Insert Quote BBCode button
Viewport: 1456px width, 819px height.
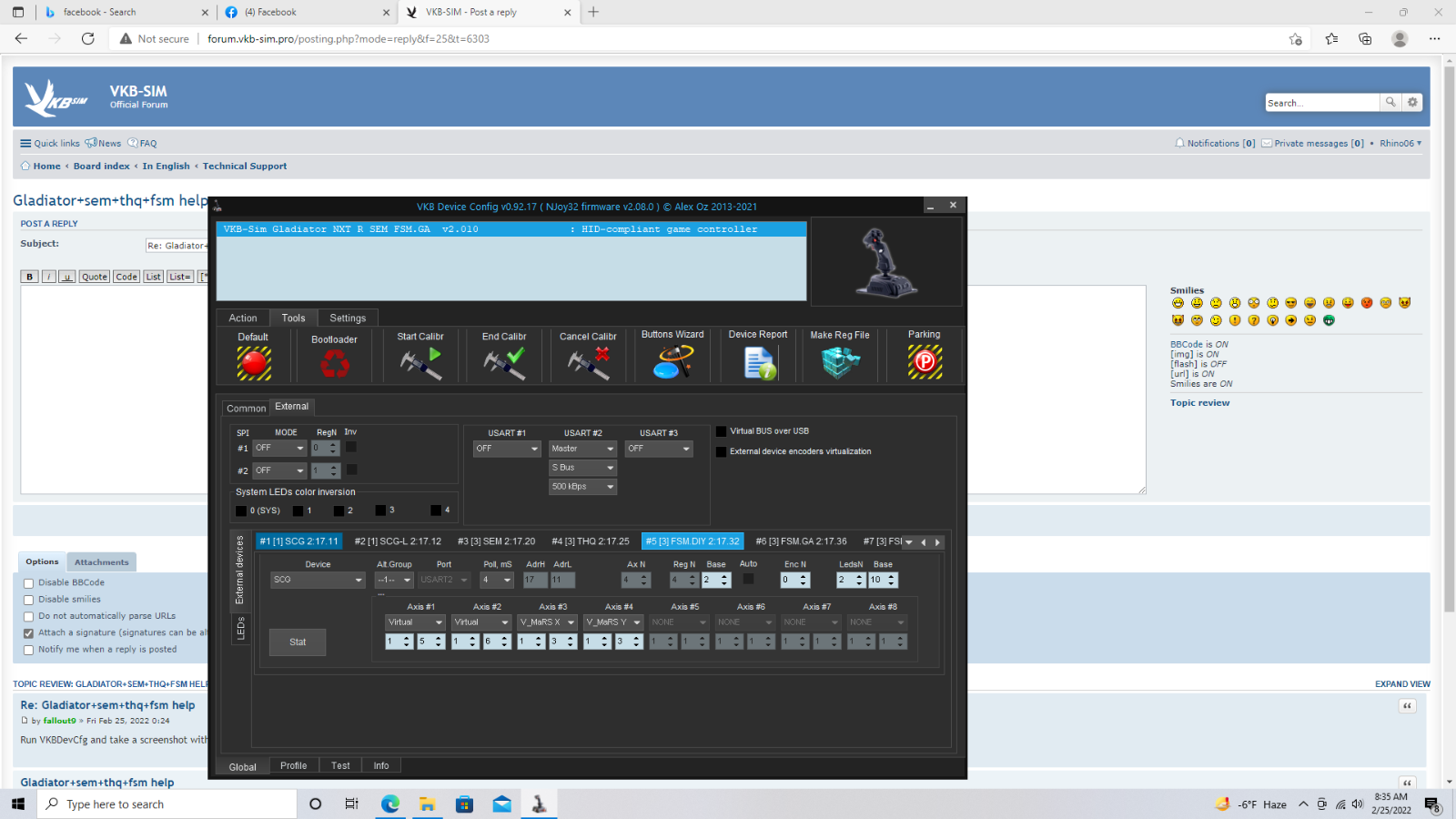[95, 277]
